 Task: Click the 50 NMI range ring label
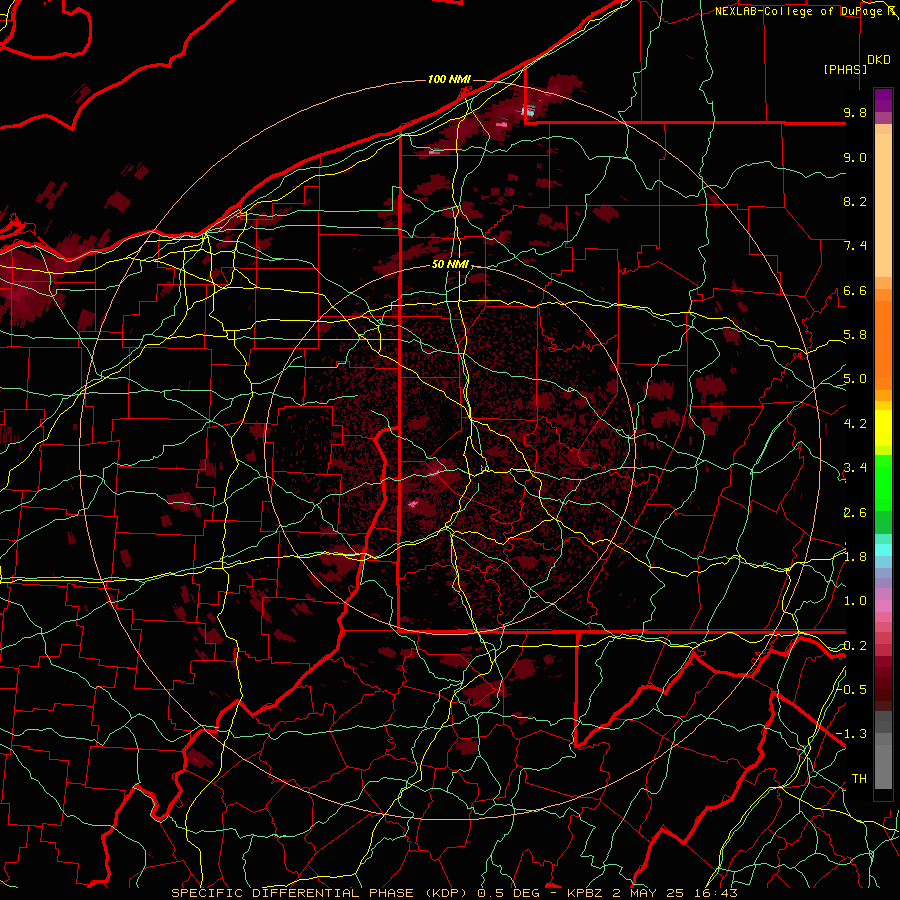point(450,265)
